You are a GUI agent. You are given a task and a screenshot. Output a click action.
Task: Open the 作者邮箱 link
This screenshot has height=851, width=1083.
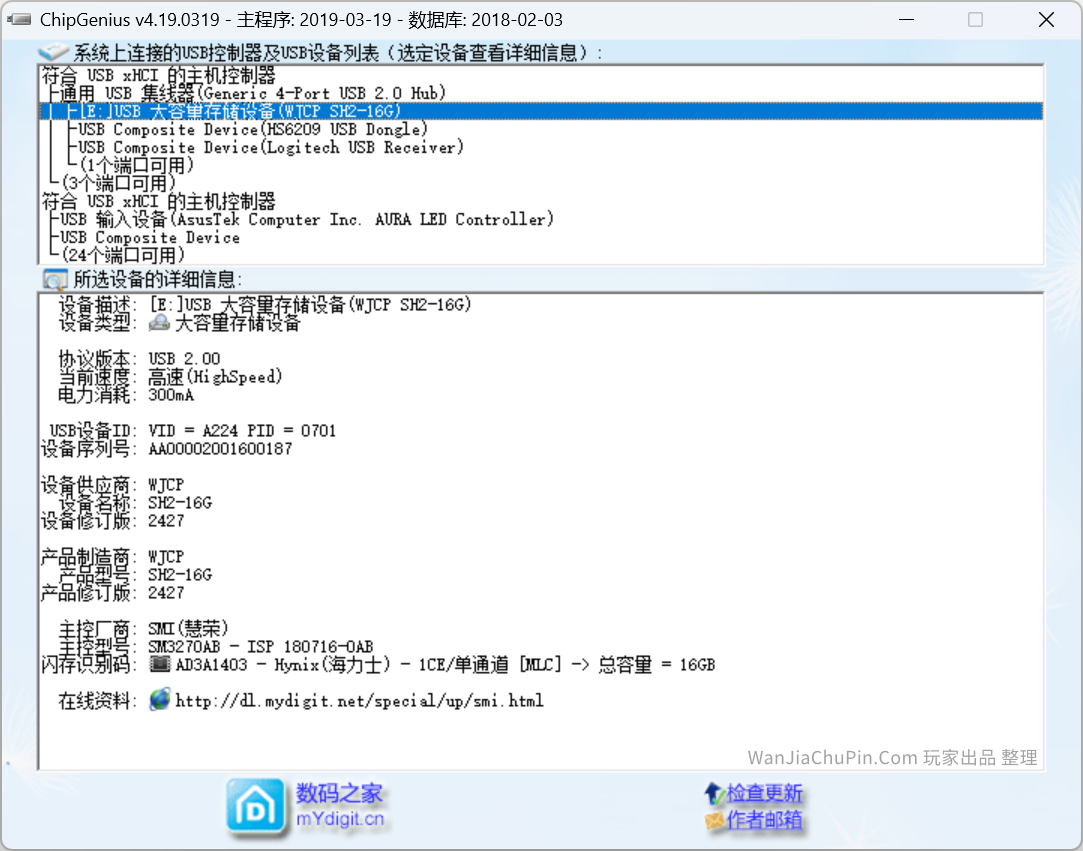point(764,821)
